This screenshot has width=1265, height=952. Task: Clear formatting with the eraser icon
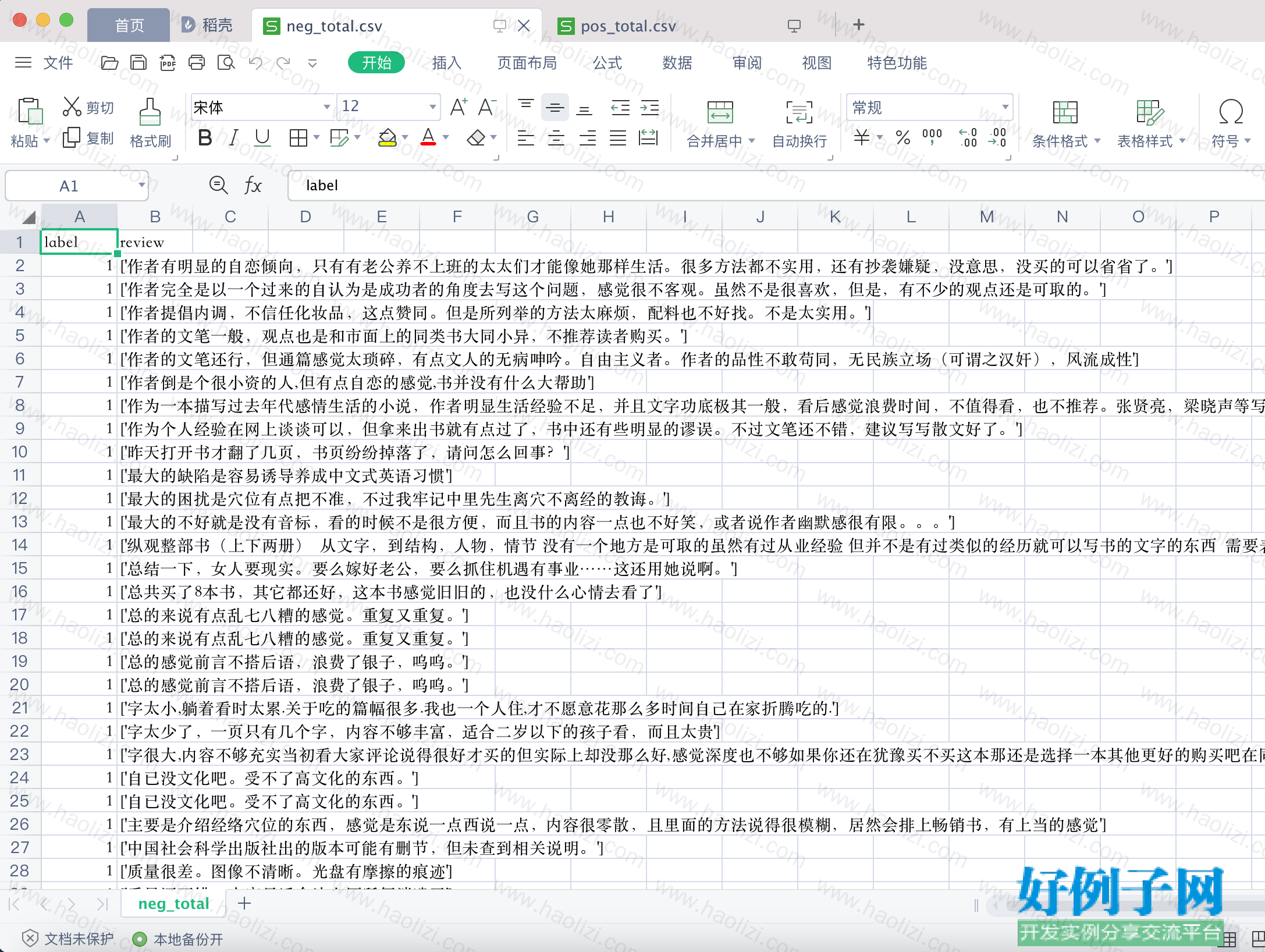476,138
